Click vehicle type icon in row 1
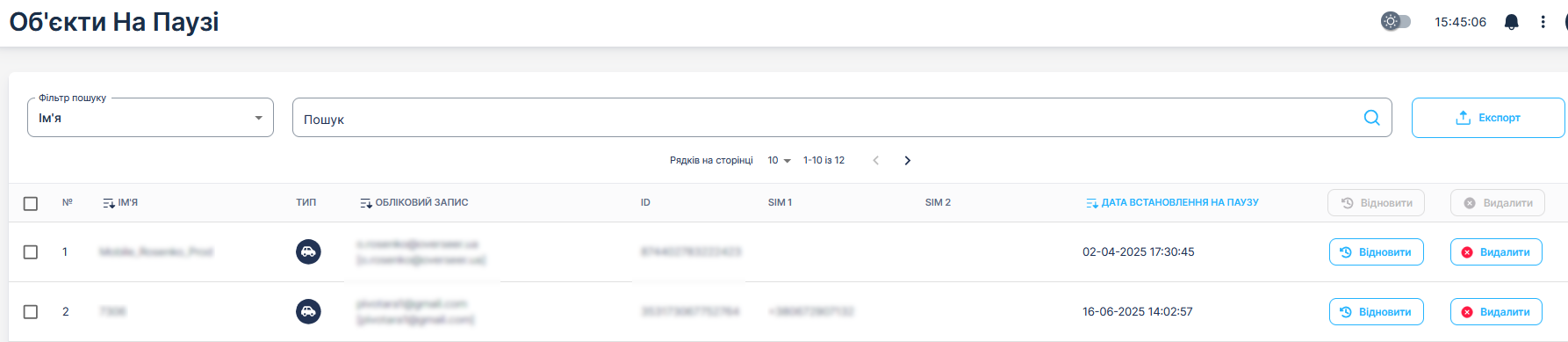The height and width of the screenshot is (342, 1568). 308,251
